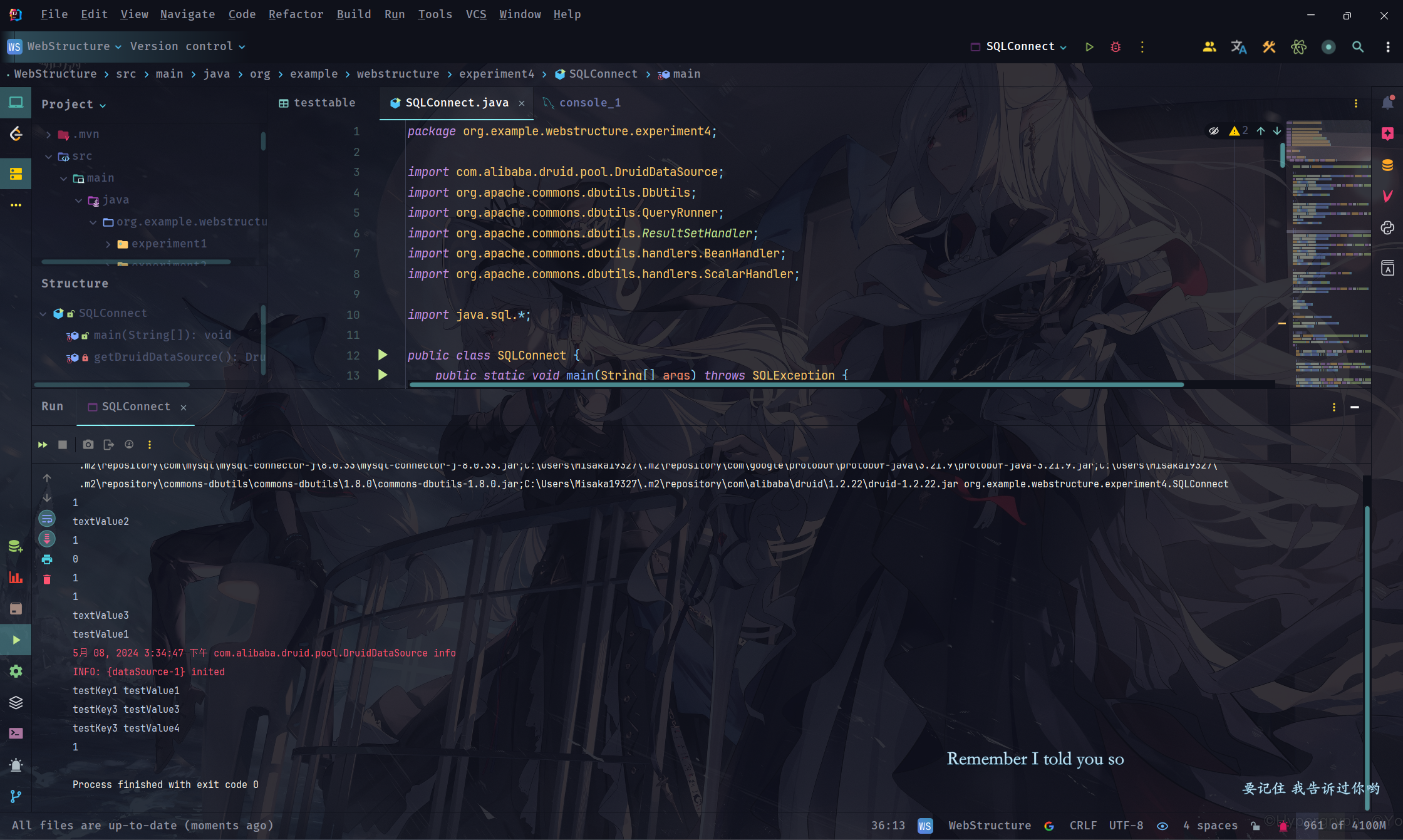This screenshot has height=840, width=1403.
Task: Rerun SQLConnect in the Run panel
Action: (43, 445)
